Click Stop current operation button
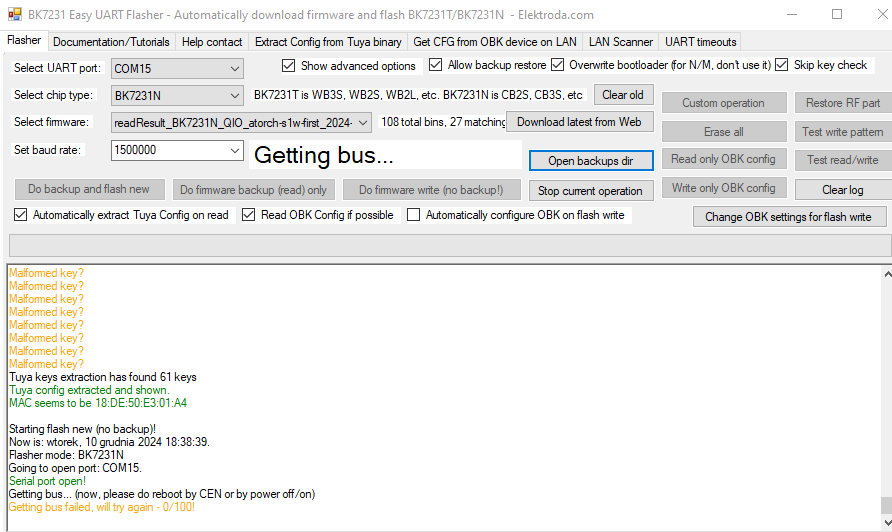The height and width of the screenshot is (532, 892). tap(590, 191)
